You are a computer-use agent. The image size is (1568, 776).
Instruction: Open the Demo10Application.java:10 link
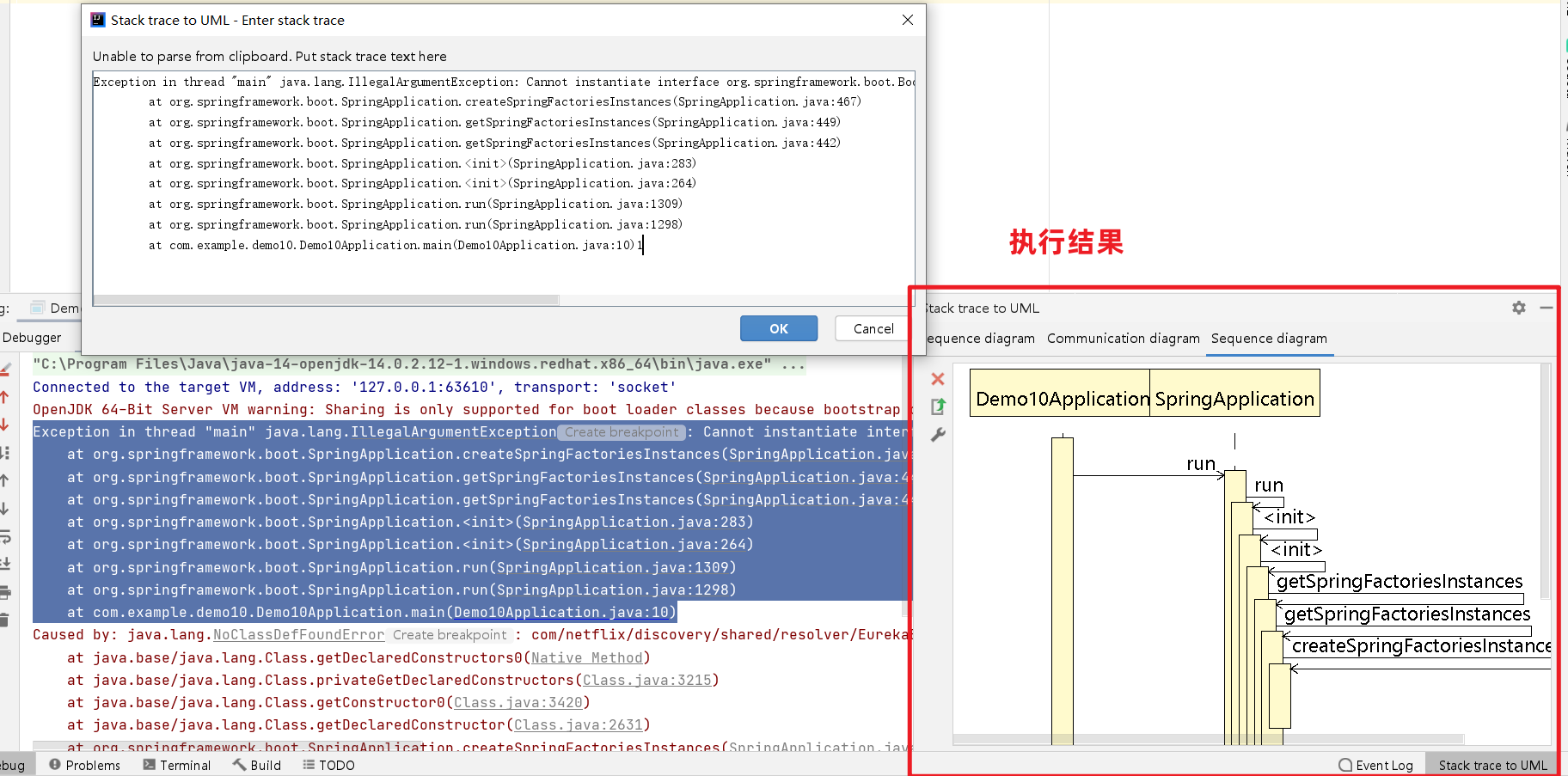tap(562, 612)
